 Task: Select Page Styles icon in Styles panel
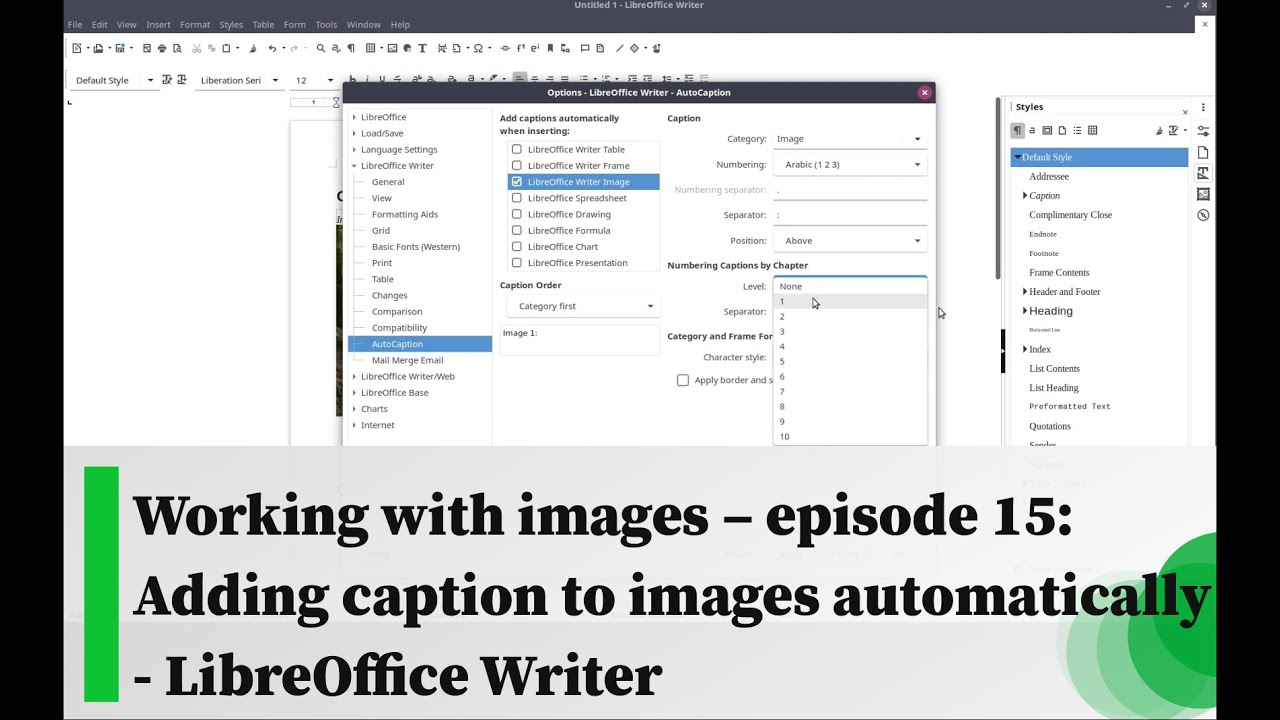[x=1062, y=130]
